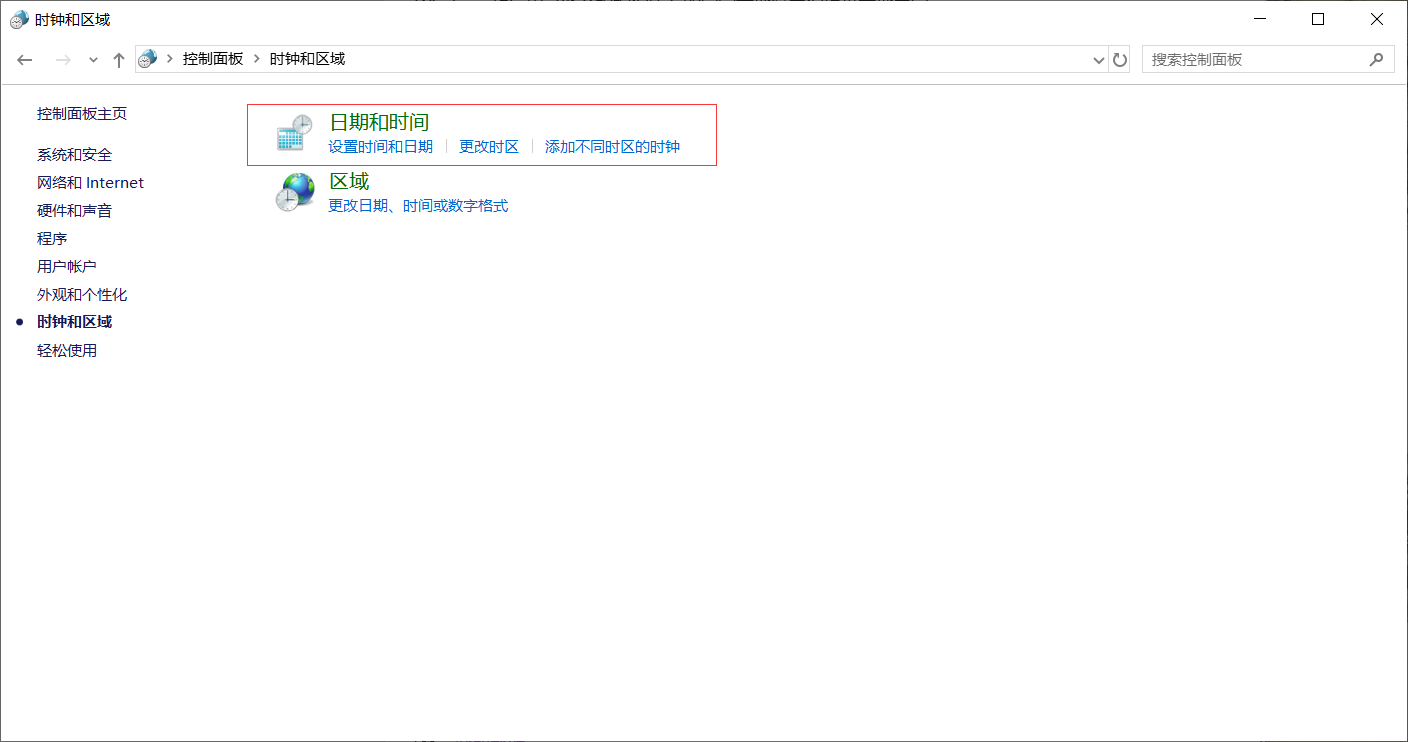Minimize the 时钟和区域 window
Image resolution: width=1408 pixels, height=742 pixels.
pos(1261,19)
